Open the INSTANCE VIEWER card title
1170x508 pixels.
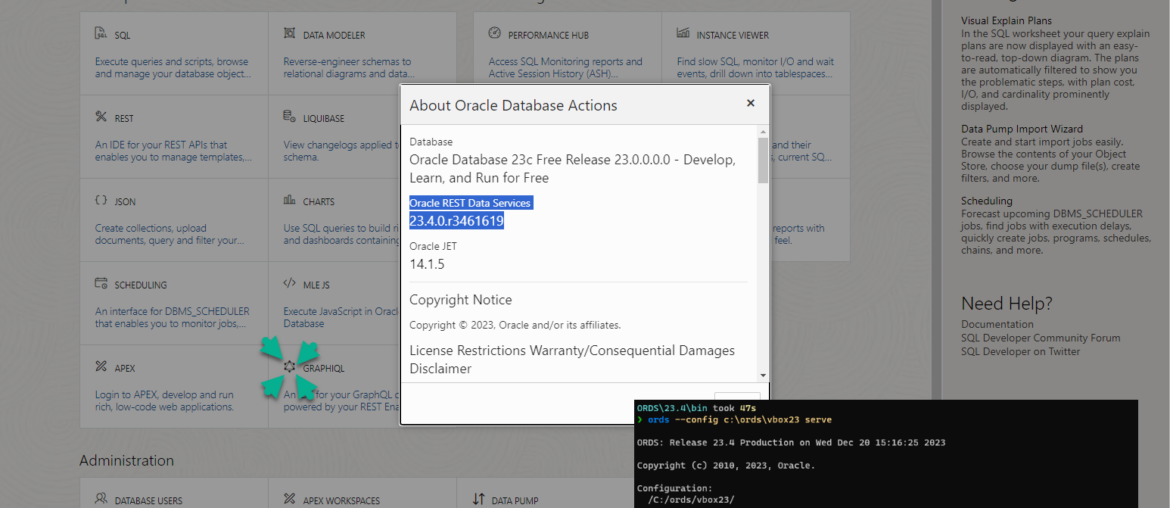point(732,35)
